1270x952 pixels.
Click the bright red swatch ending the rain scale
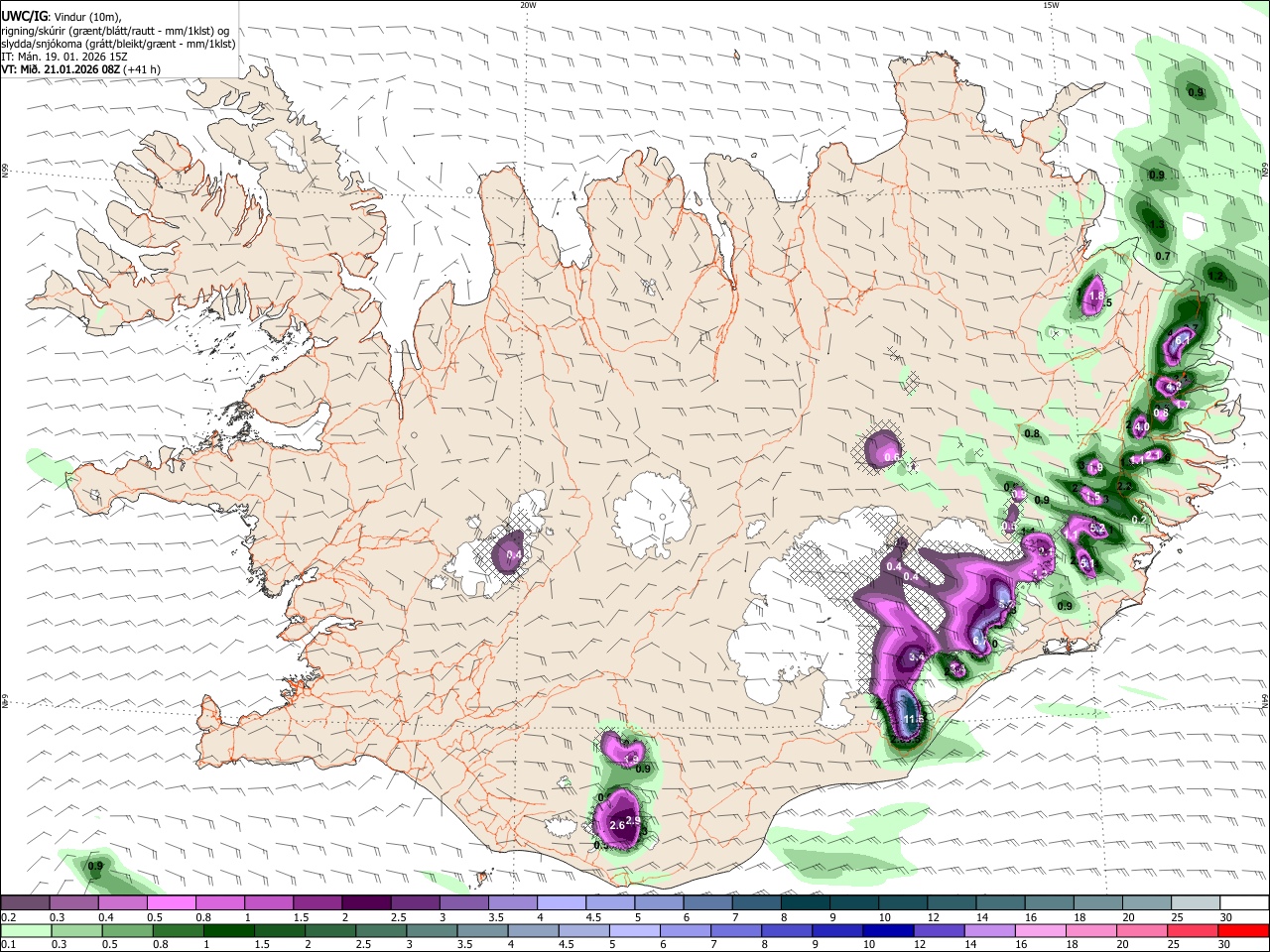tap(1243, 930)
